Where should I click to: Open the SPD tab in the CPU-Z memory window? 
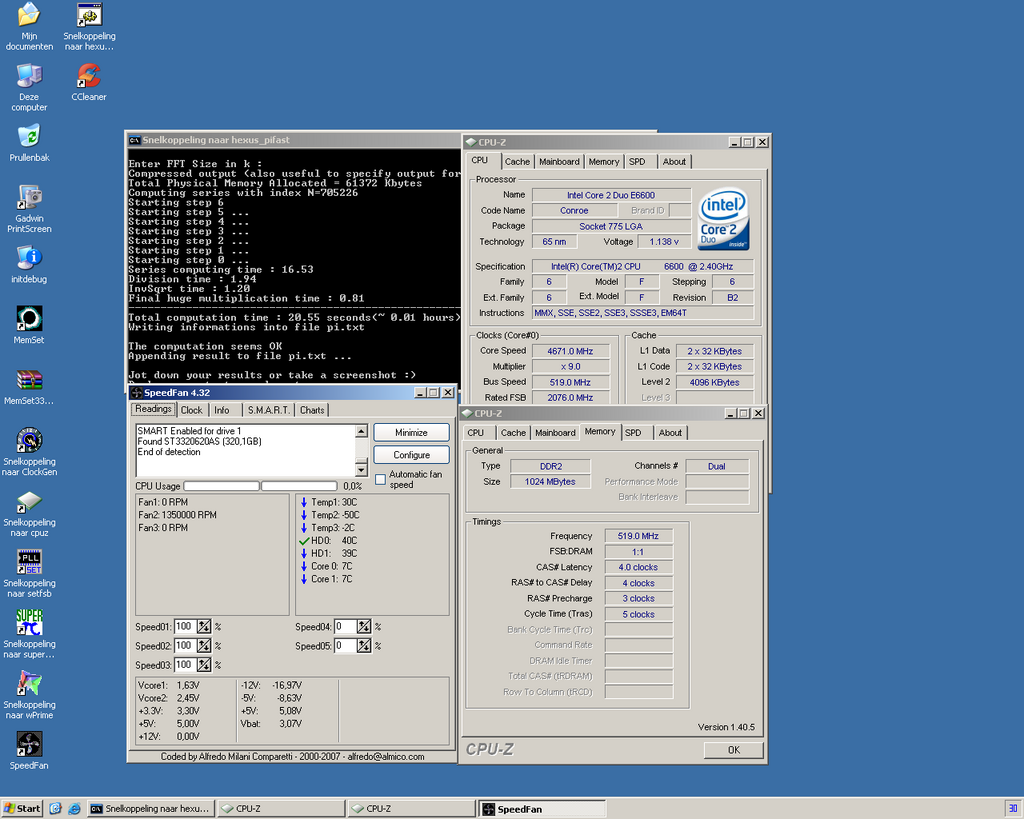point(633,432)
